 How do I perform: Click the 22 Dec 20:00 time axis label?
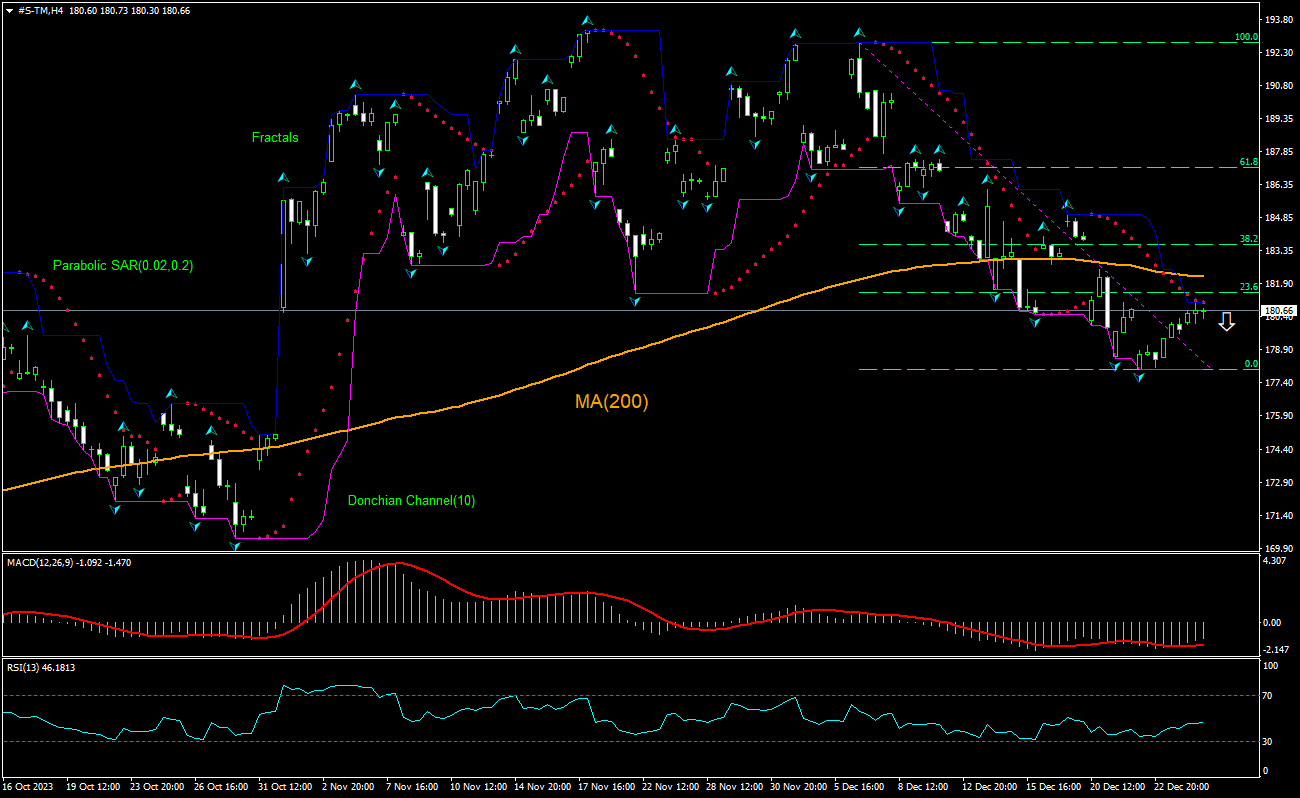[x=1183, y=787]
